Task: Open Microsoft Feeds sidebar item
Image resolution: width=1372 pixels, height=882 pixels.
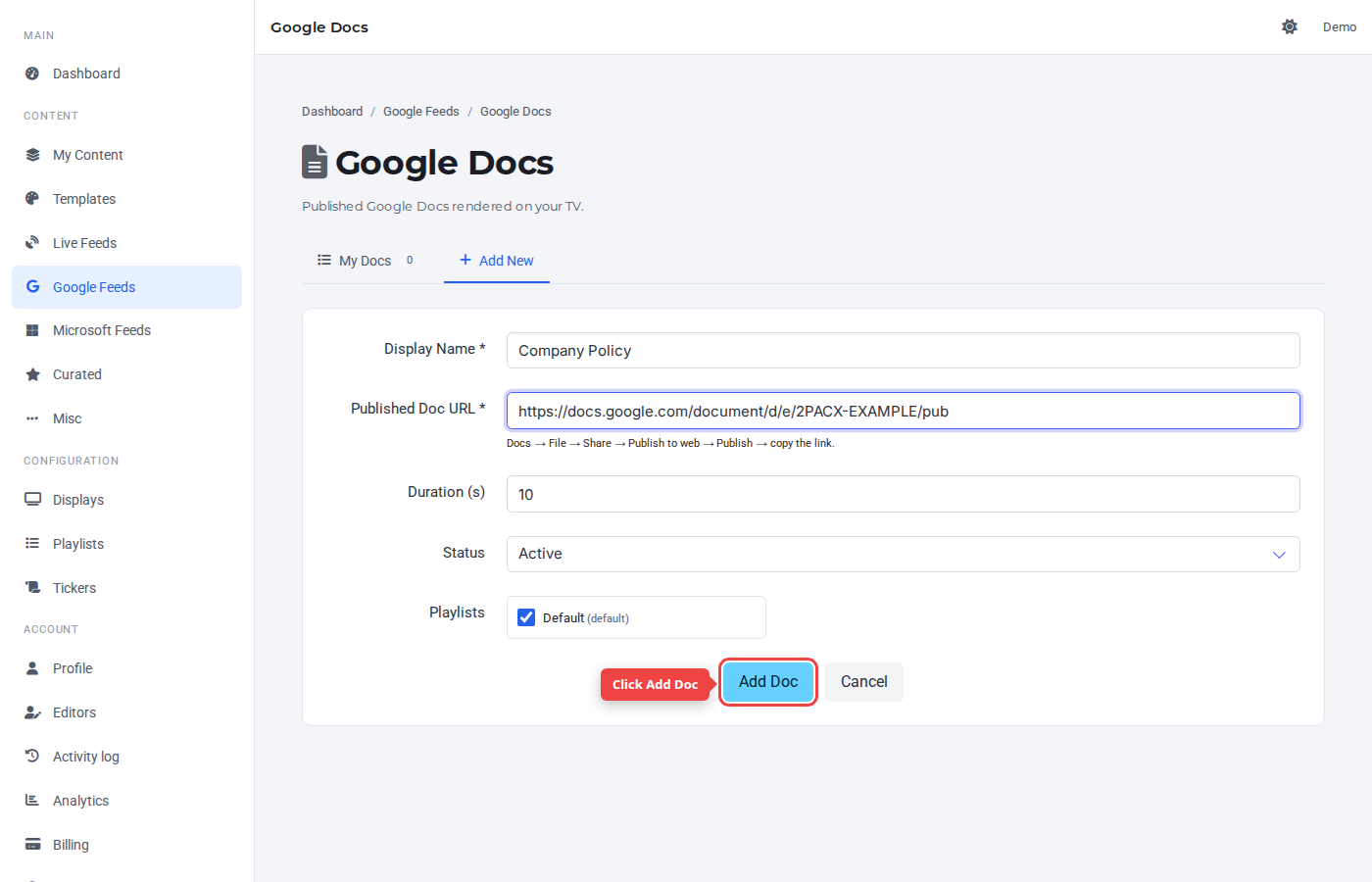Action: click(126, 330)
